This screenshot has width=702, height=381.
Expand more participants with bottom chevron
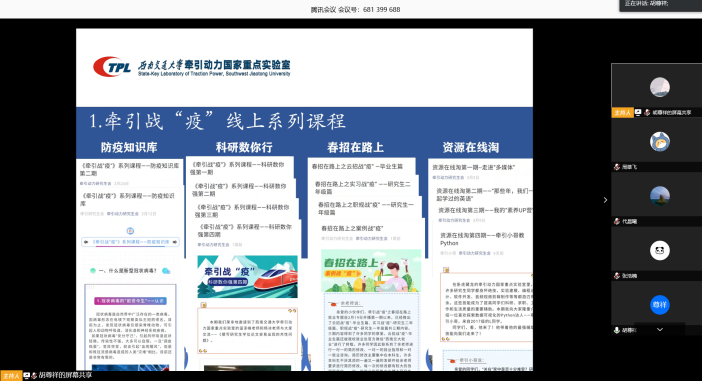659,330
